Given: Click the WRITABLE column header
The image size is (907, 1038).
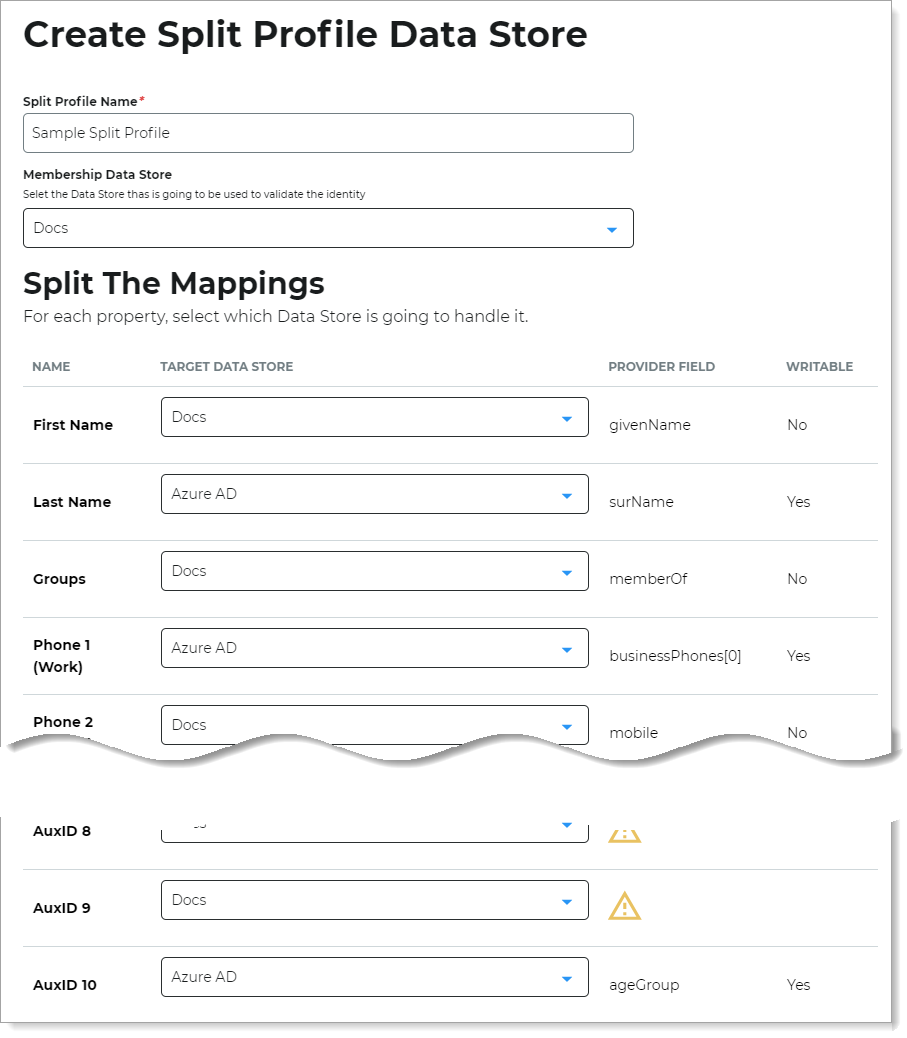Looking at the screenshot, I should pos(819,367).
